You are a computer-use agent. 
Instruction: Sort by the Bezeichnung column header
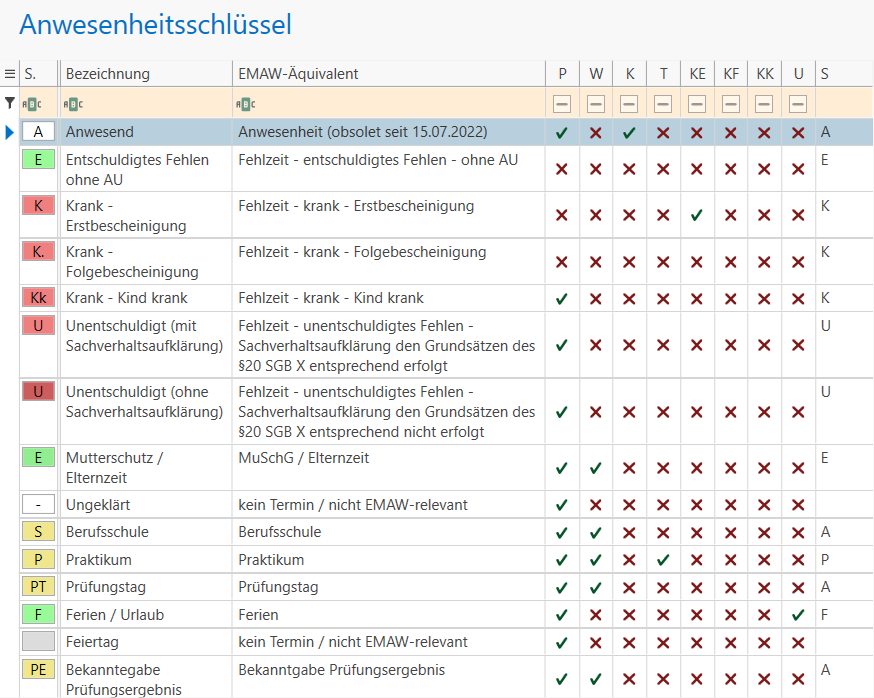145,74
